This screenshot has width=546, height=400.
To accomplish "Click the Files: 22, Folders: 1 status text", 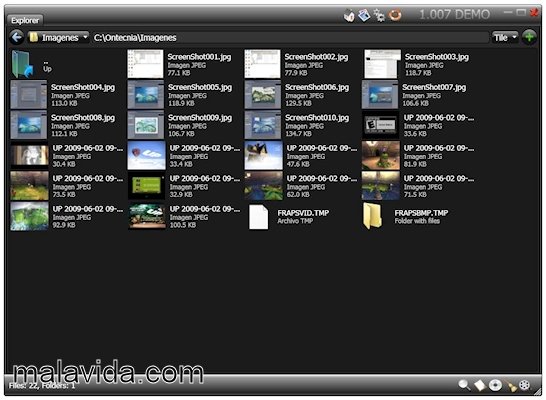I will coord(42,386).
